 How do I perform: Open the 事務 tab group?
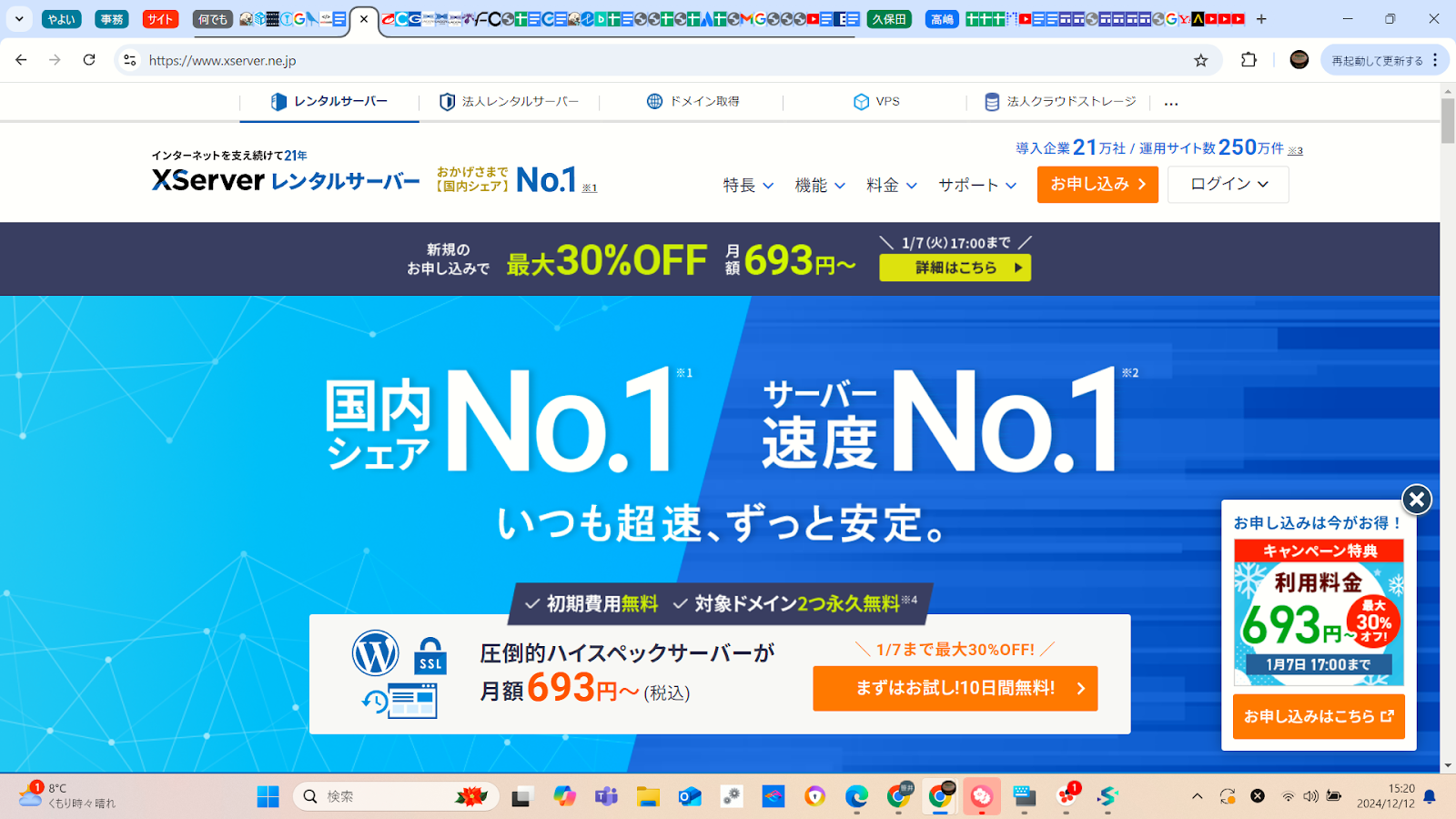click(112, 19)
